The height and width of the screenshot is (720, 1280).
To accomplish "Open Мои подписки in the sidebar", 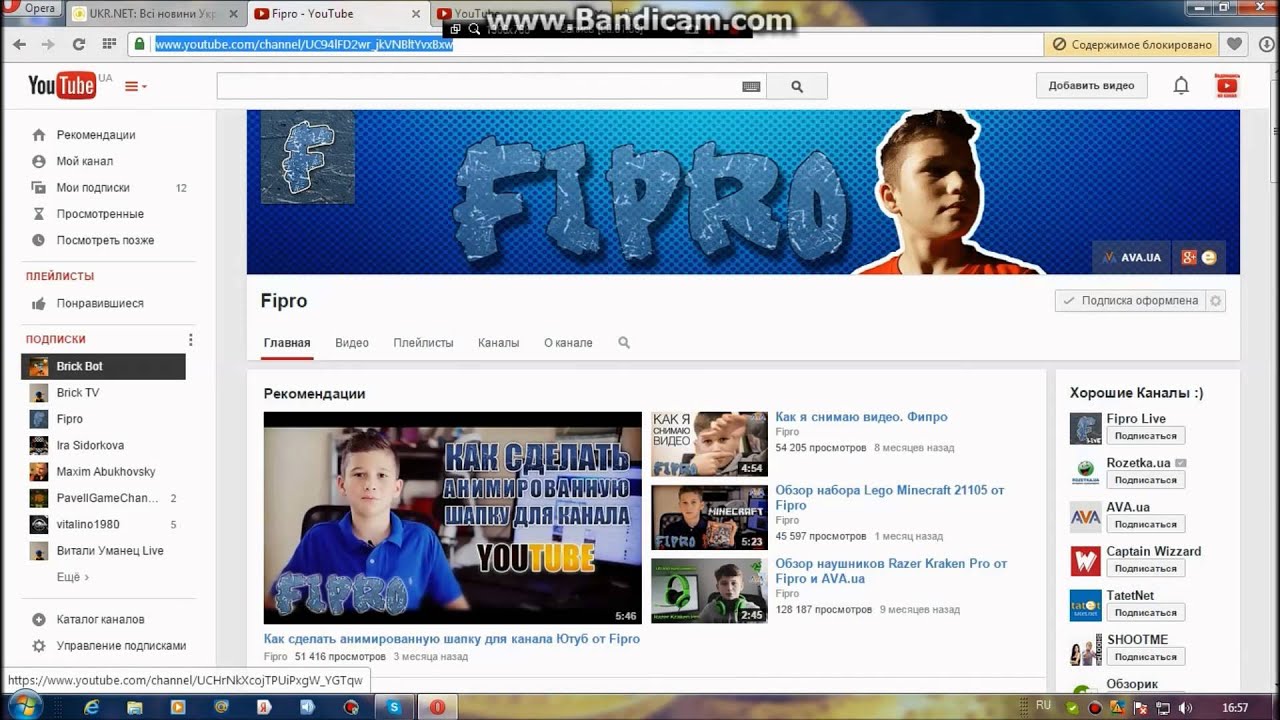I will 93,187.
